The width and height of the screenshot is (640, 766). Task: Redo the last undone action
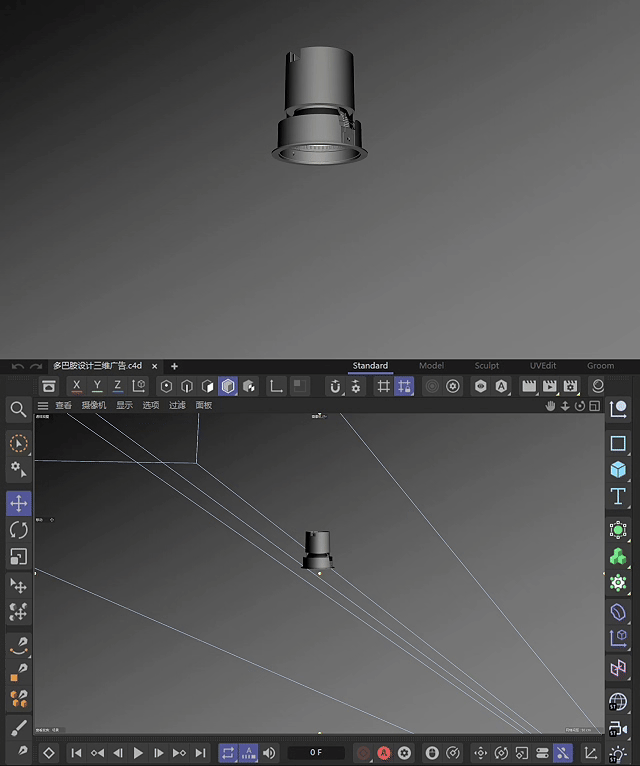click(x=36, y=366)
